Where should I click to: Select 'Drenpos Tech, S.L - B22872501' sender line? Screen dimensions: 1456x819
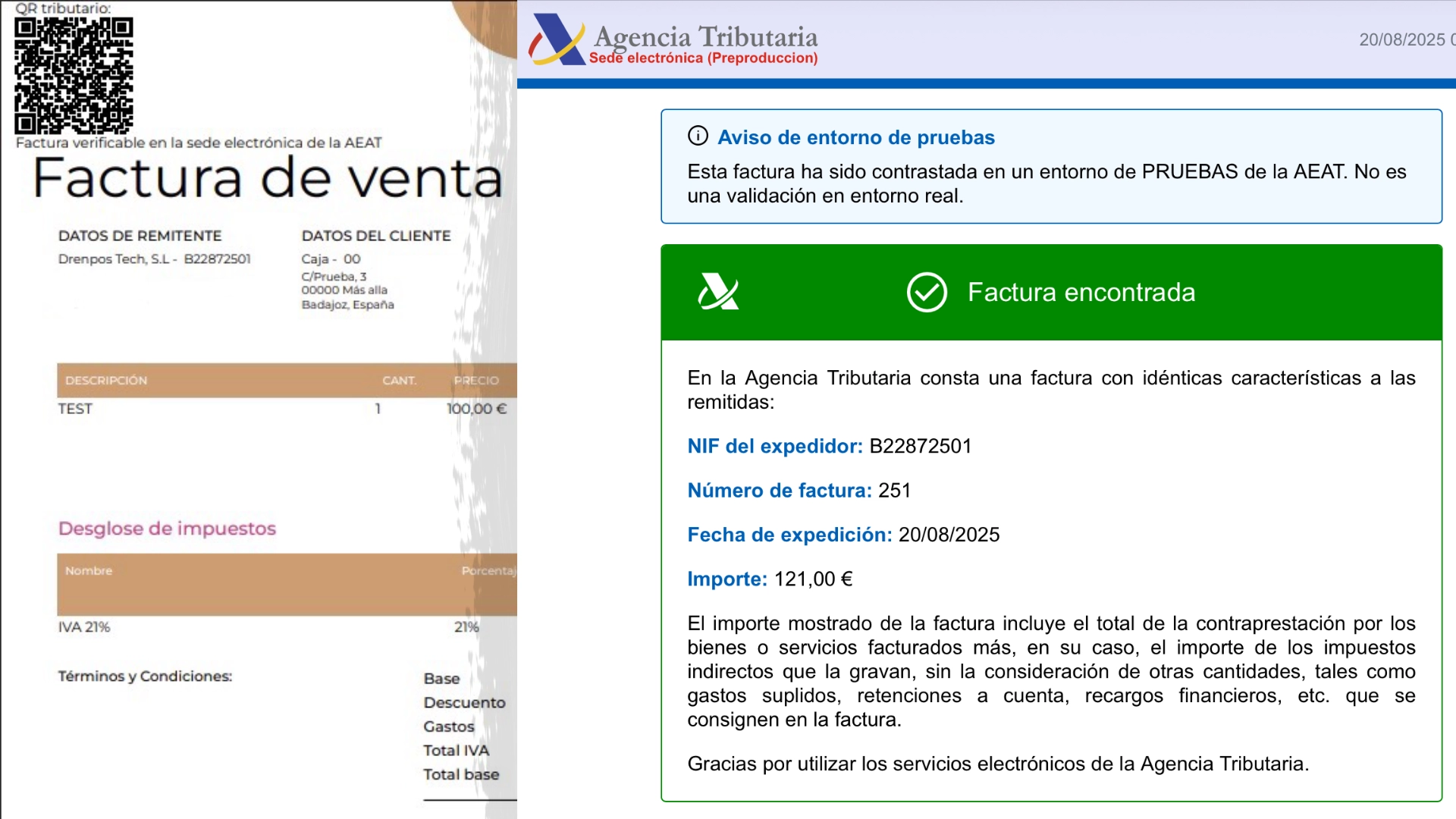click(x=155, y=259)
